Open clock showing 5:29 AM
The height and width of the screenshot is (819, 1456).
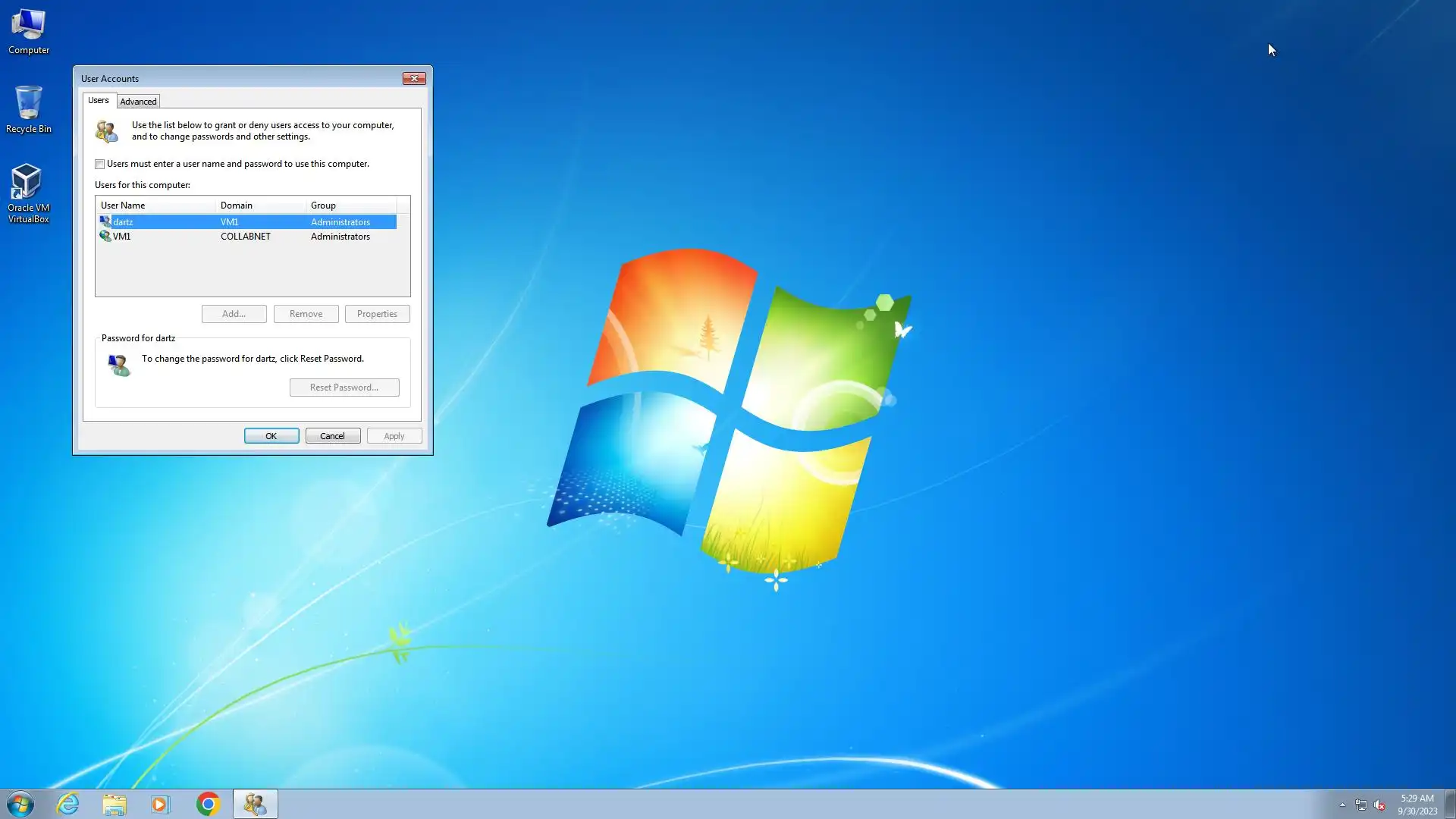[x=1417, y=804]
